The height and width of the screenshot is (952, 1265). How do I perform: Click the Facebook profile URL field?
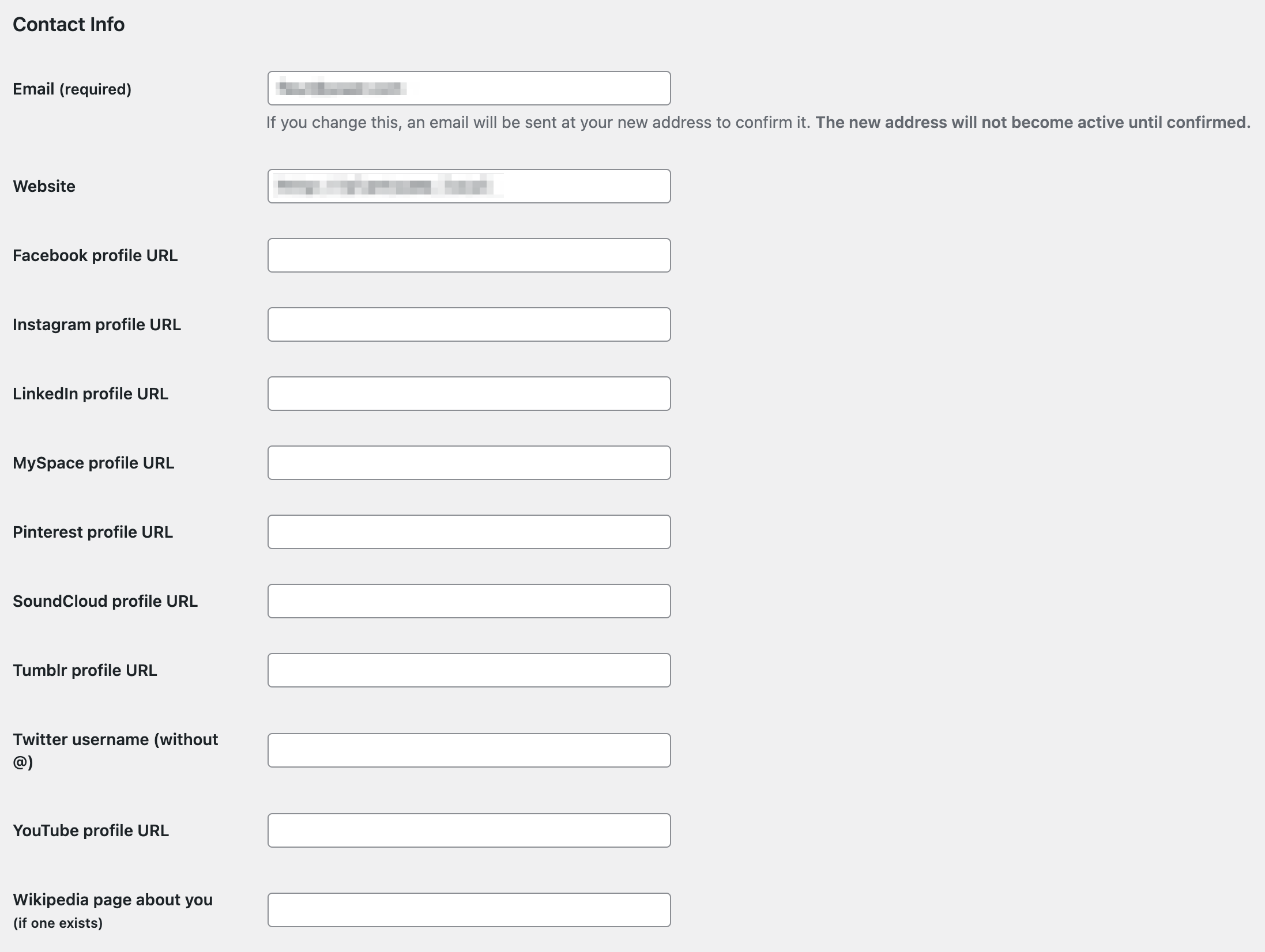click(469, 255)
